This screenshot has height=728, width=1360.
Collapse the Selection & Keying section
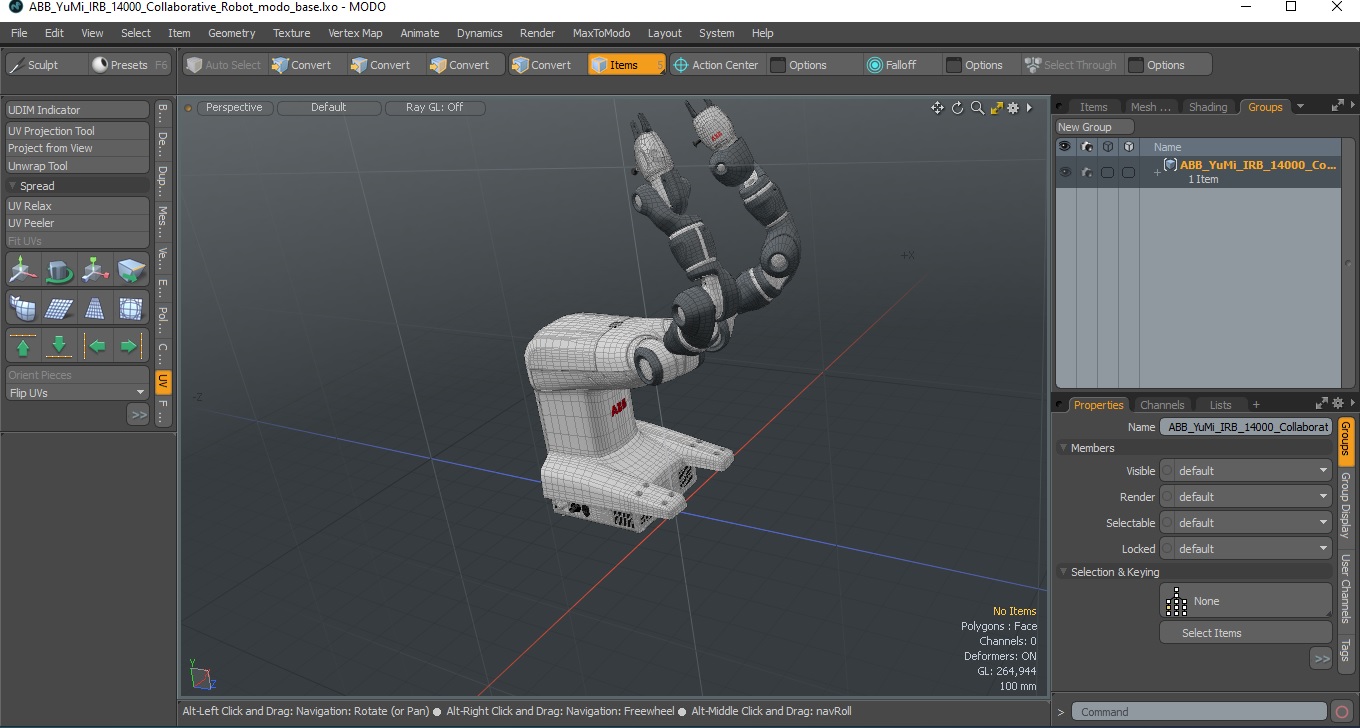(x=1064, y=572)
